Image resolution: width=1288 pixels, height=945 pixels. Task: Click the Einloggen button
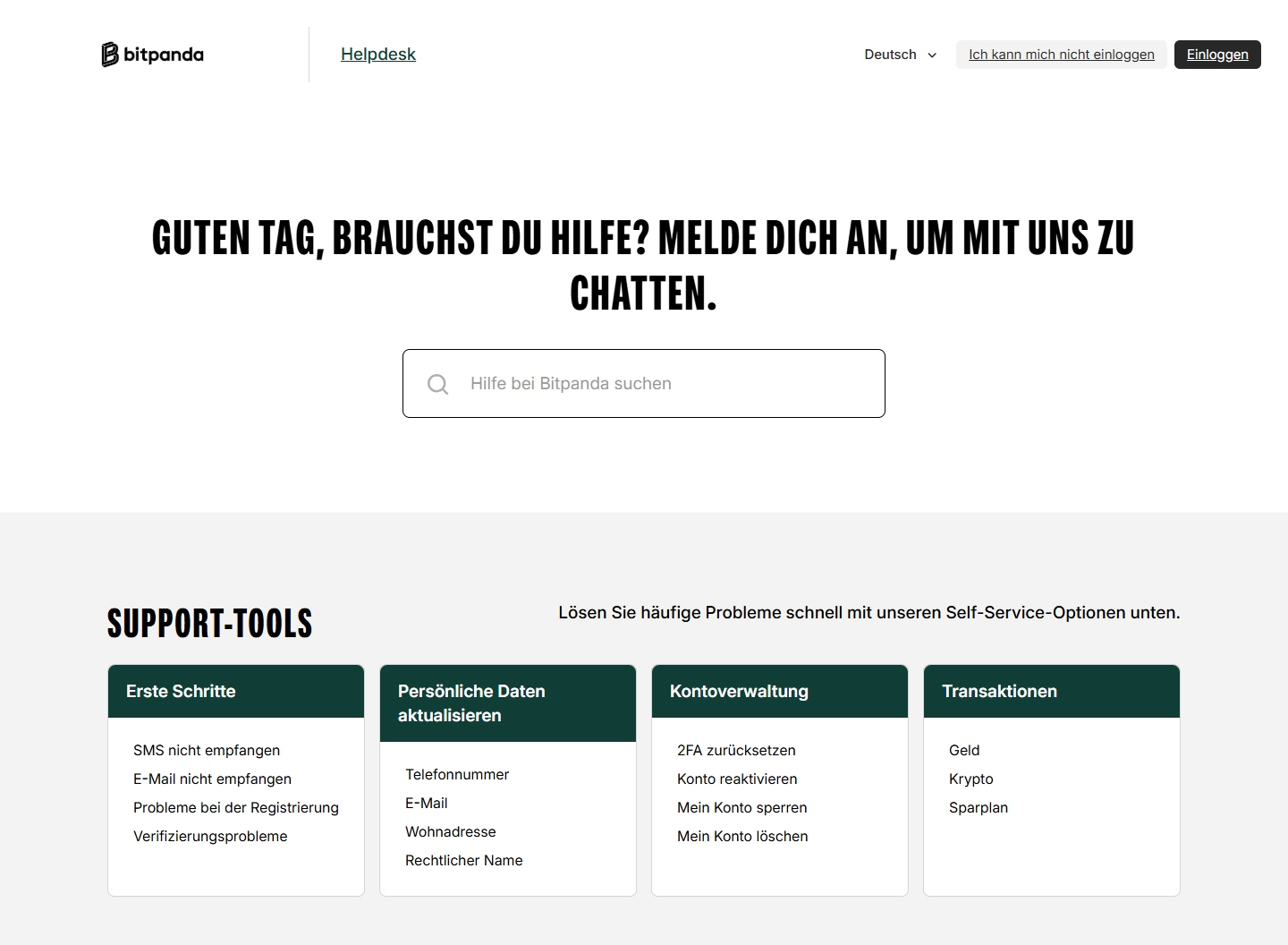(x=1217, y=55)
